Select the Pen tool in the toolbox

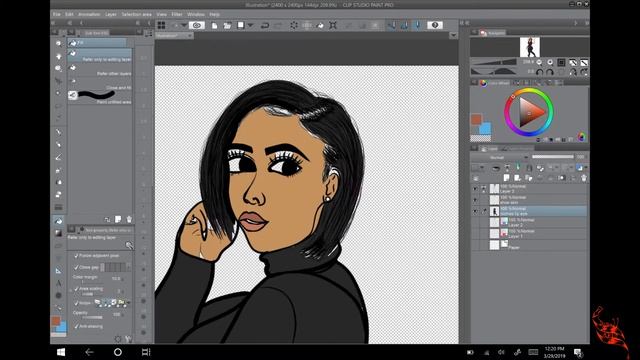tap(58, 132)
